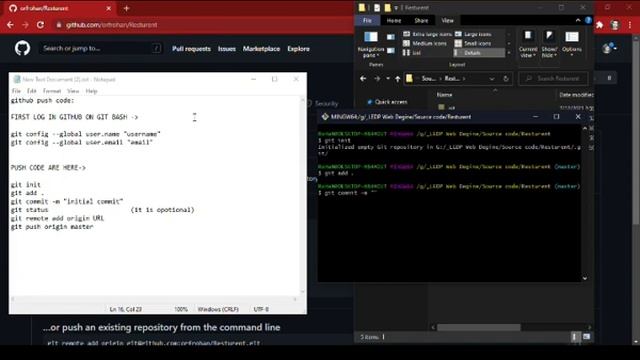
Task: Open Chrome three-dot menu
Action: click(630, 25)
